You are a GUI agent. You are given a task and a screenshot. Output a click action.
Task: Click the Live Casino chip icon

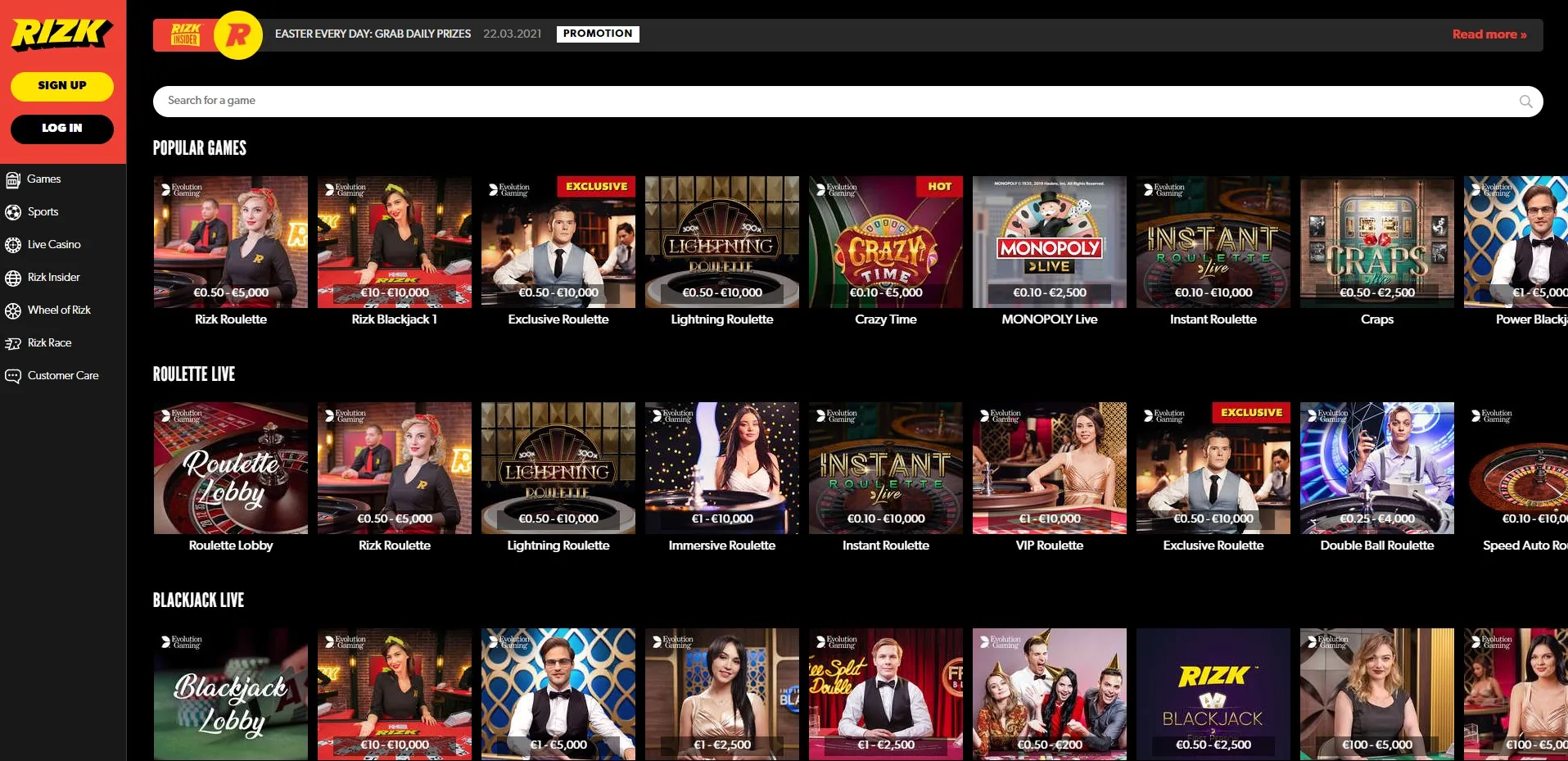coord(13,245)
